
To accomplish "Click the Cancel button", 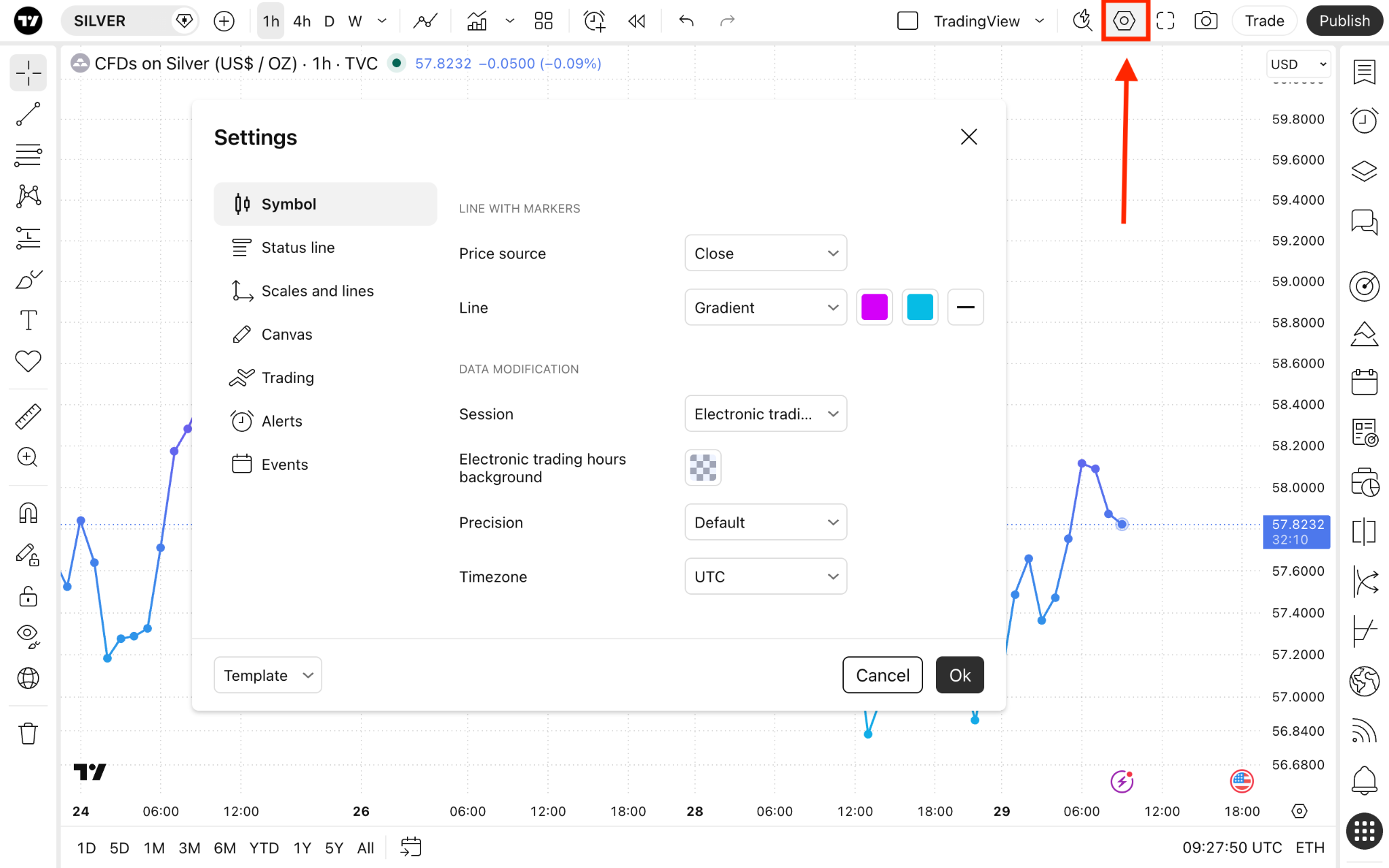I will pos(882,675).
